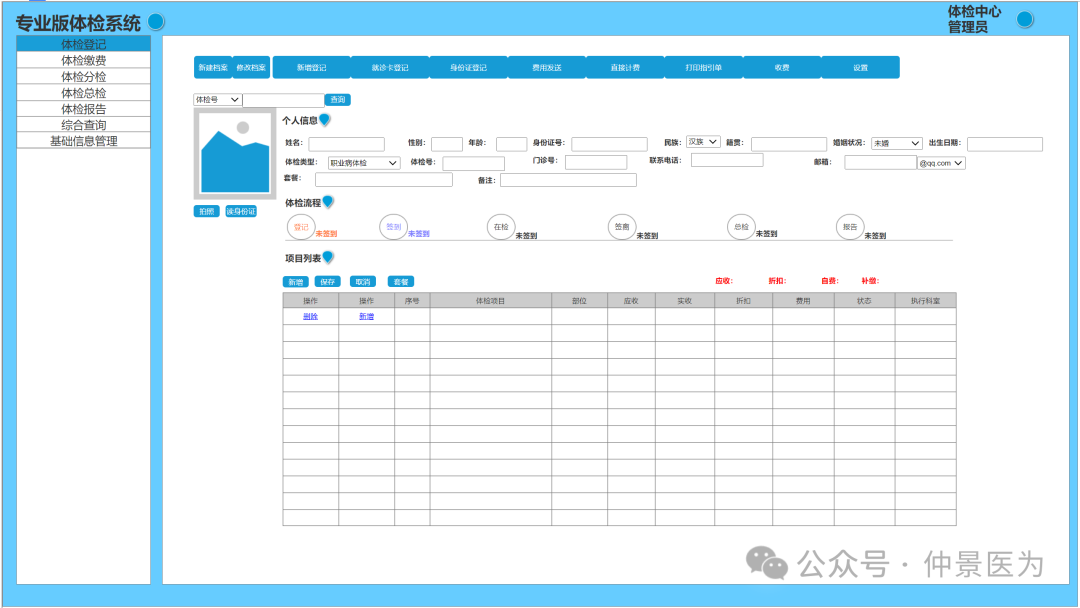Viewport: 1080px width, 608px height.
Task: Click the blue marker beside 体检流程
Action: [328, 202]
